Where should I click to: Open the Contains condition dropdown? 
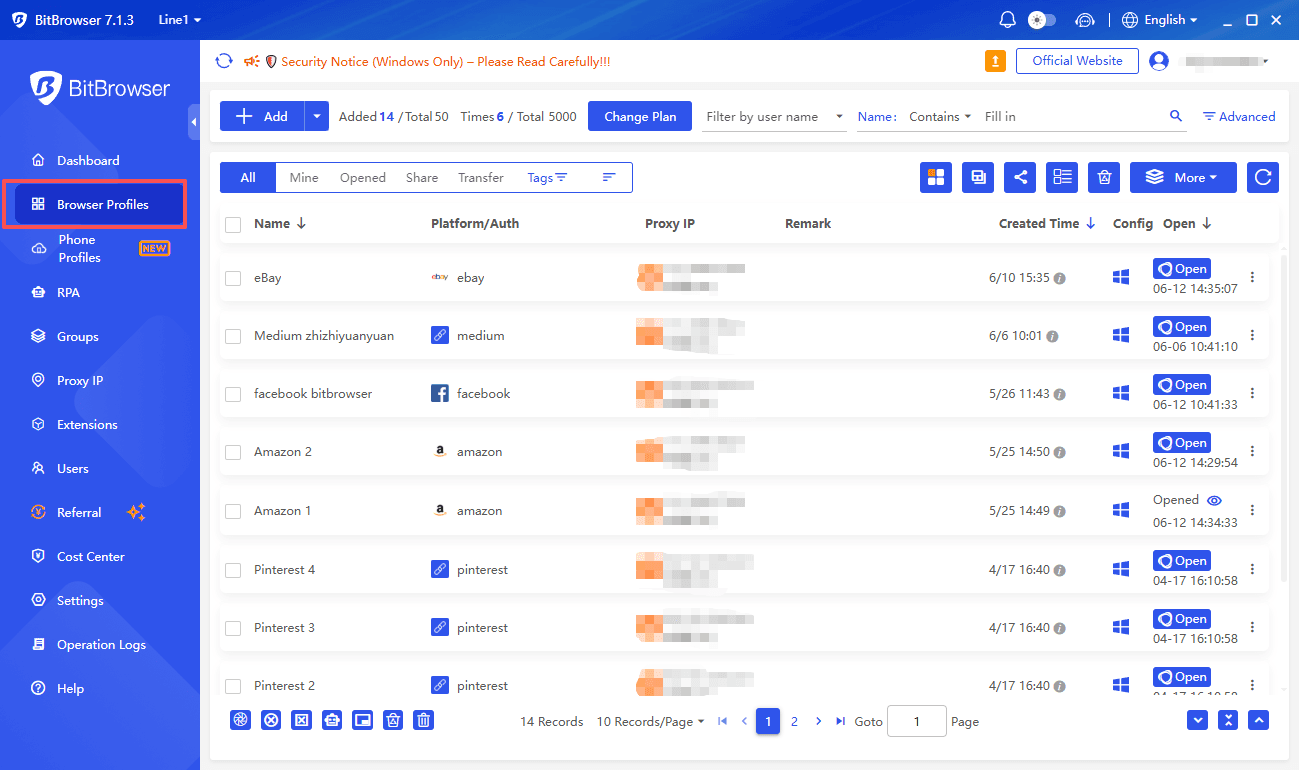coord(939,116)
